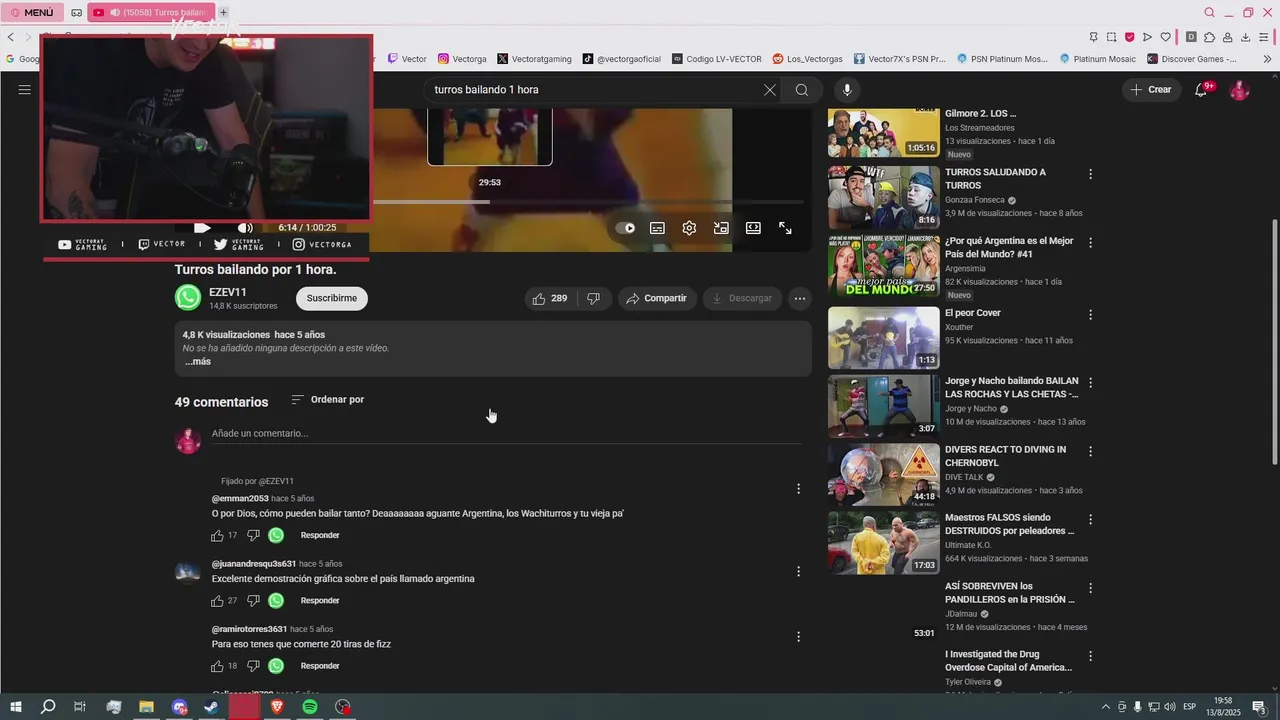The height and width of the screenshot is (720, 1280).
Task: Open the @vectorgaoficial TikTok bookmark
Action: (622, 59)
